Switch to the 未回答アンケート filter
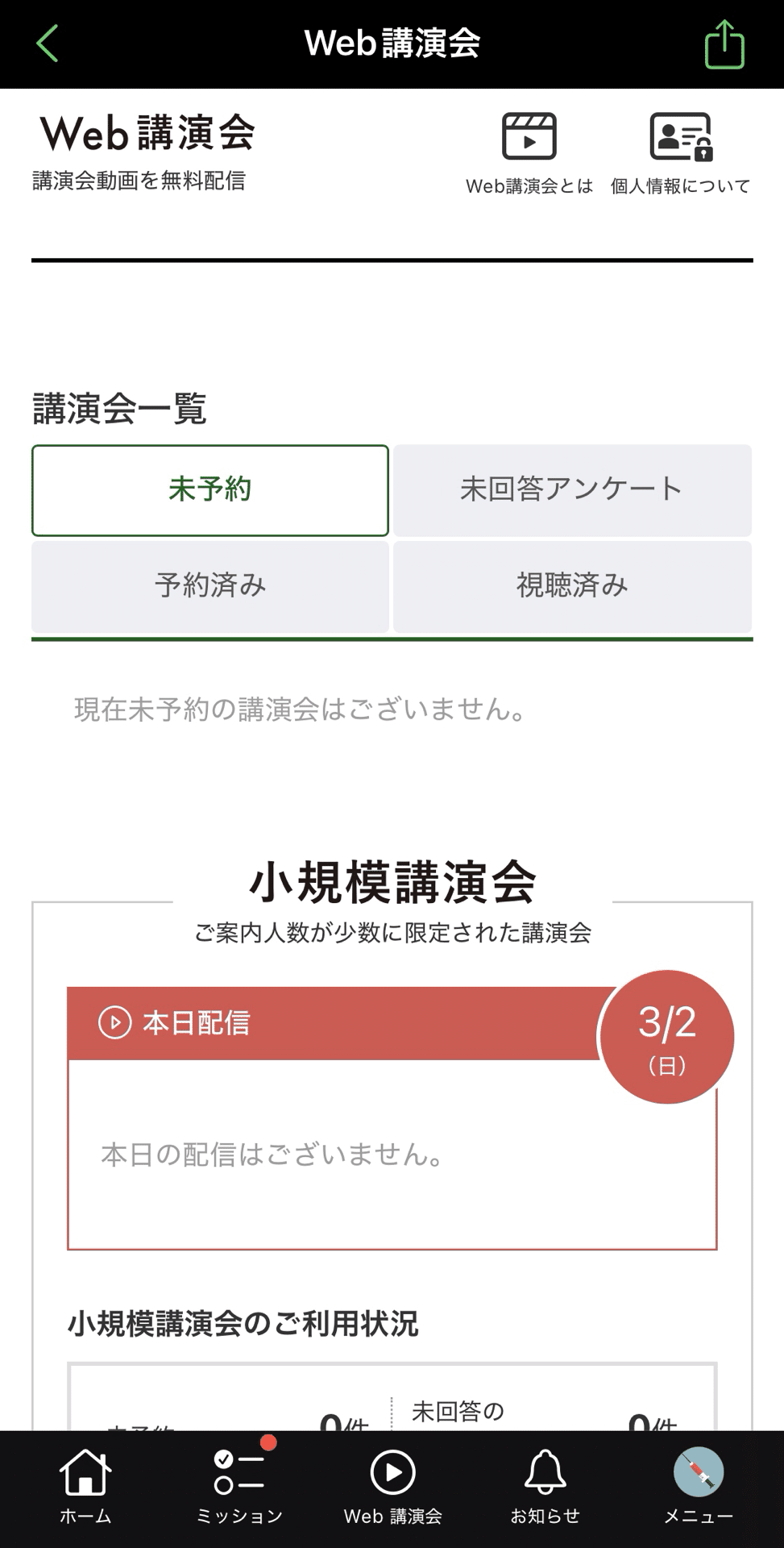784x1548 pixels. point(573,489)
